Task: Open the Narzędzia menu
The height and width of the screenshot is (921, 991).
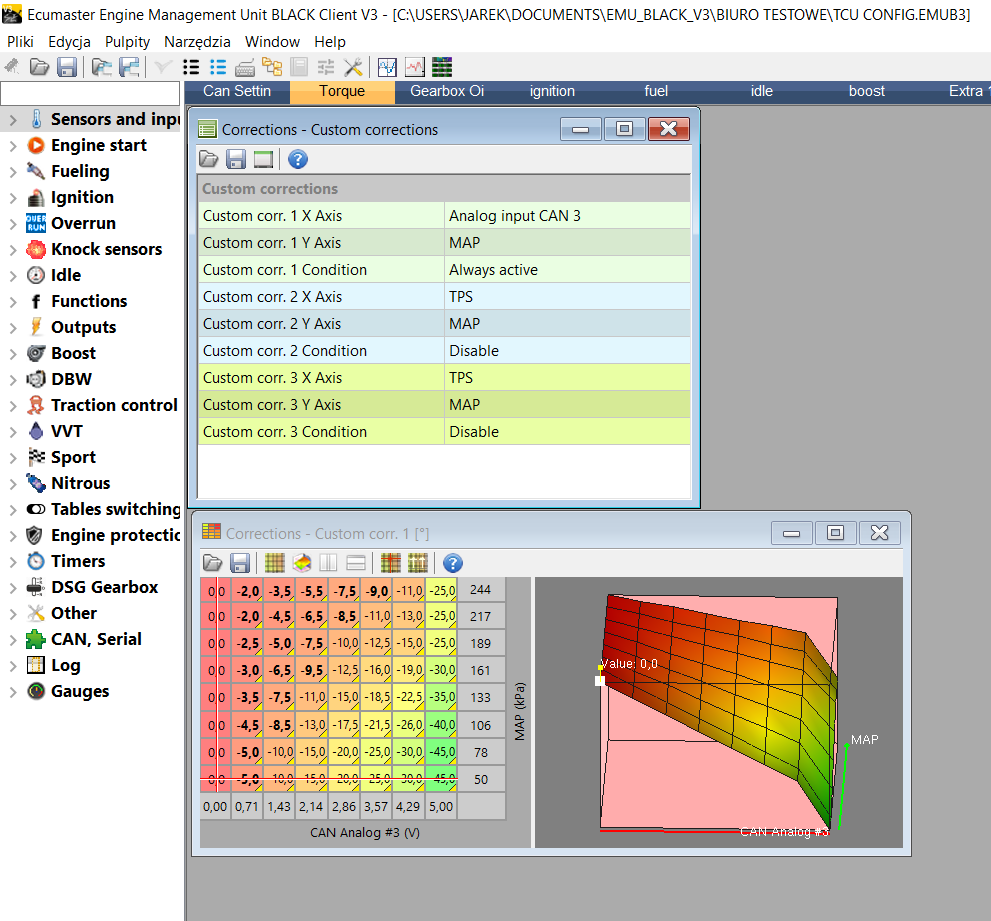Action: [197, 42]
